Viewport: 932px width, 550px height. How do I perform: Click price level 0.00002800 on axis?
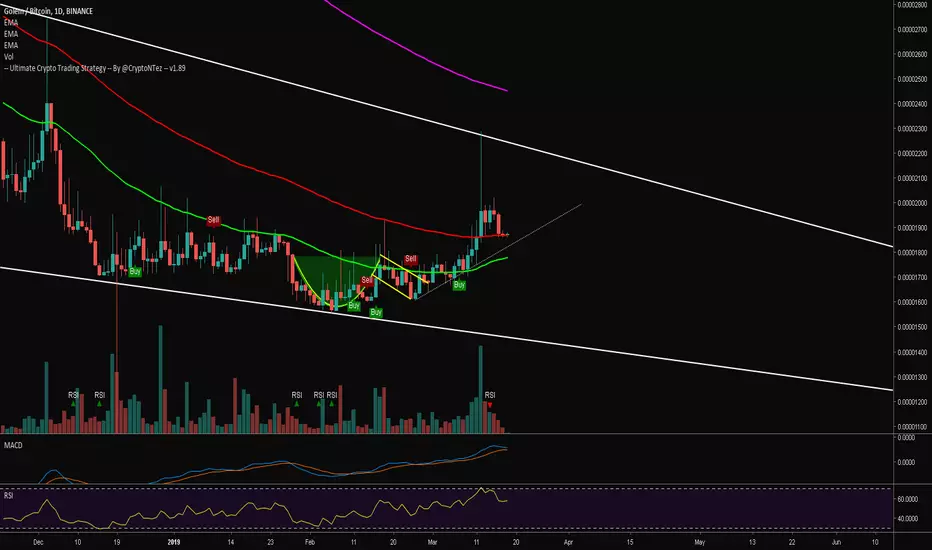[x=912, y=4]
